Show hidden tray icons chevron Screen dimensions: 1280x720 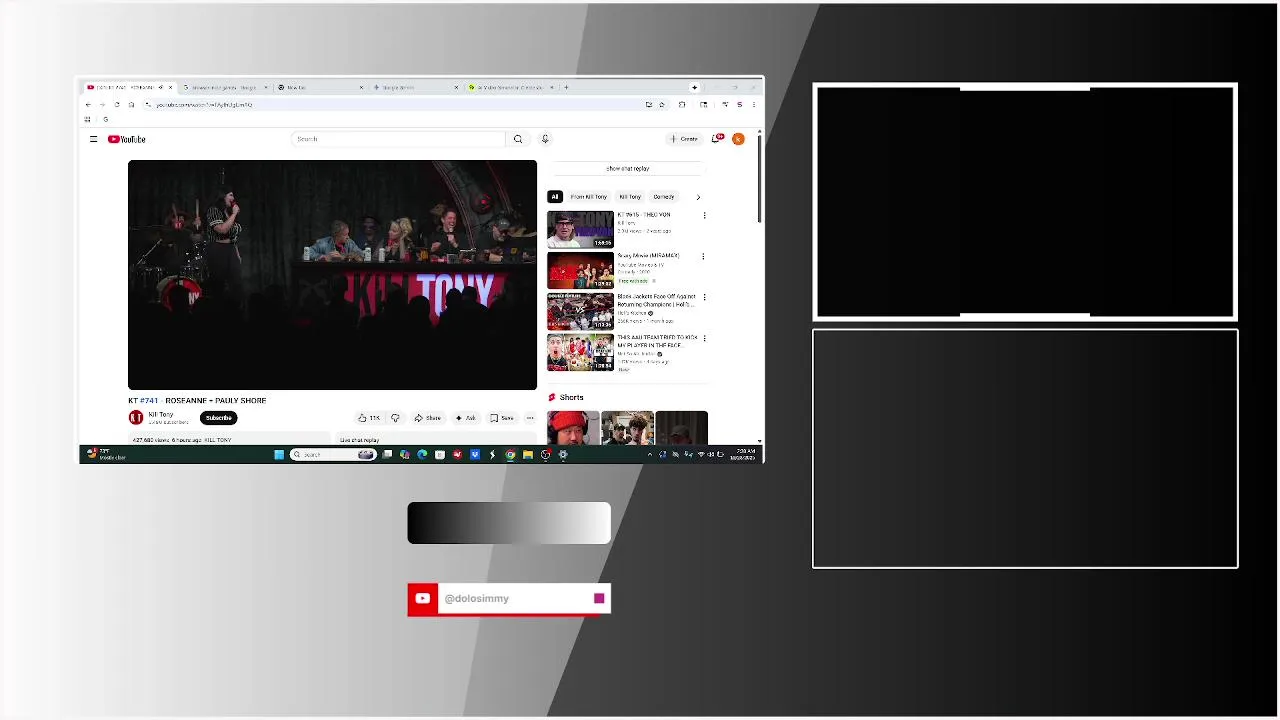click(x=650, y=455)
